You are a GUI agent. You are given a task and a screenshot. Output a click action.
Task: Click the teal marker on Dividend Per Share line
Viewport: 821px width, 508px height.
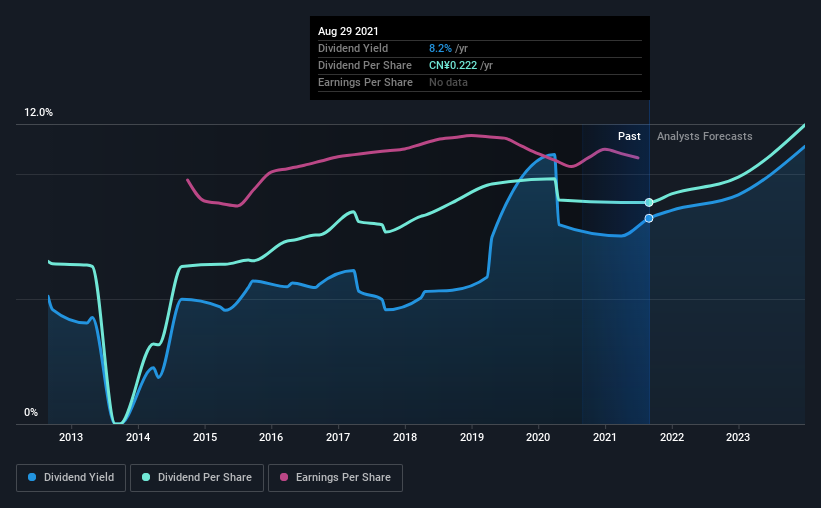(649, 203)
